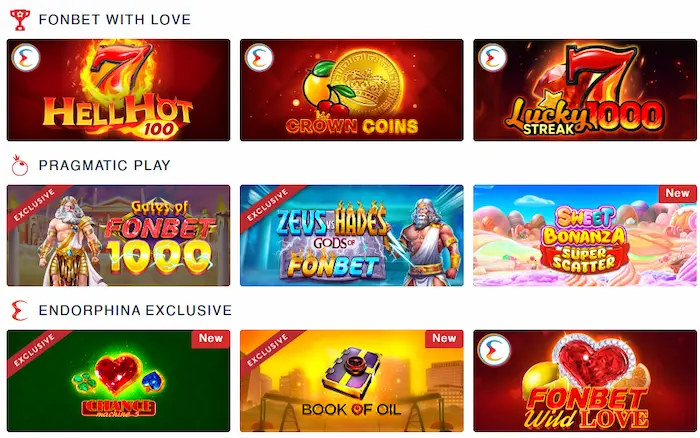Open the Fonbet Wild Love game

[585, 381]
